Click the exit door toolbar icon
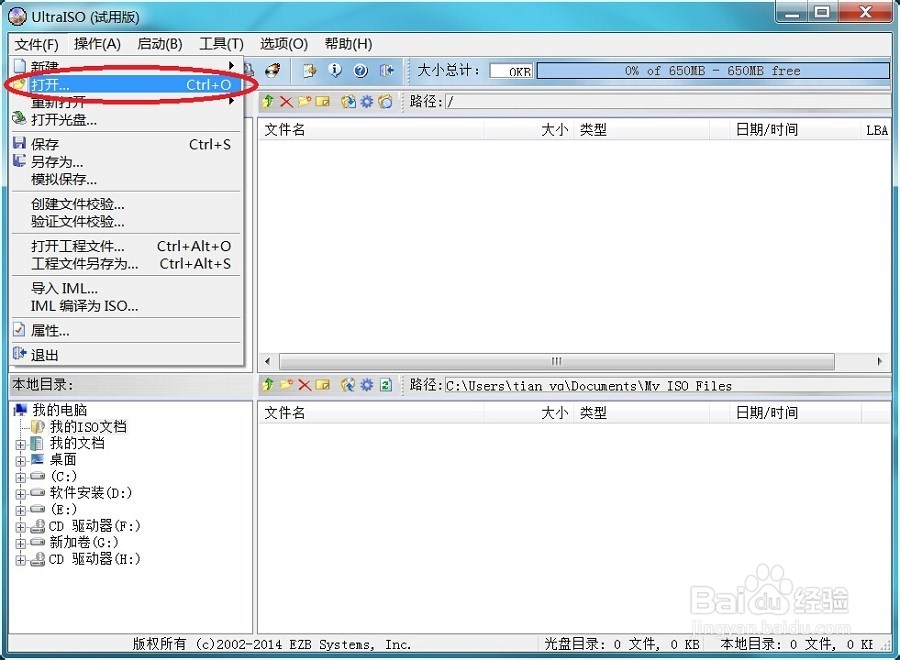Image resolution: width=900 pixels, height=660 pixels. click(387, 71)
